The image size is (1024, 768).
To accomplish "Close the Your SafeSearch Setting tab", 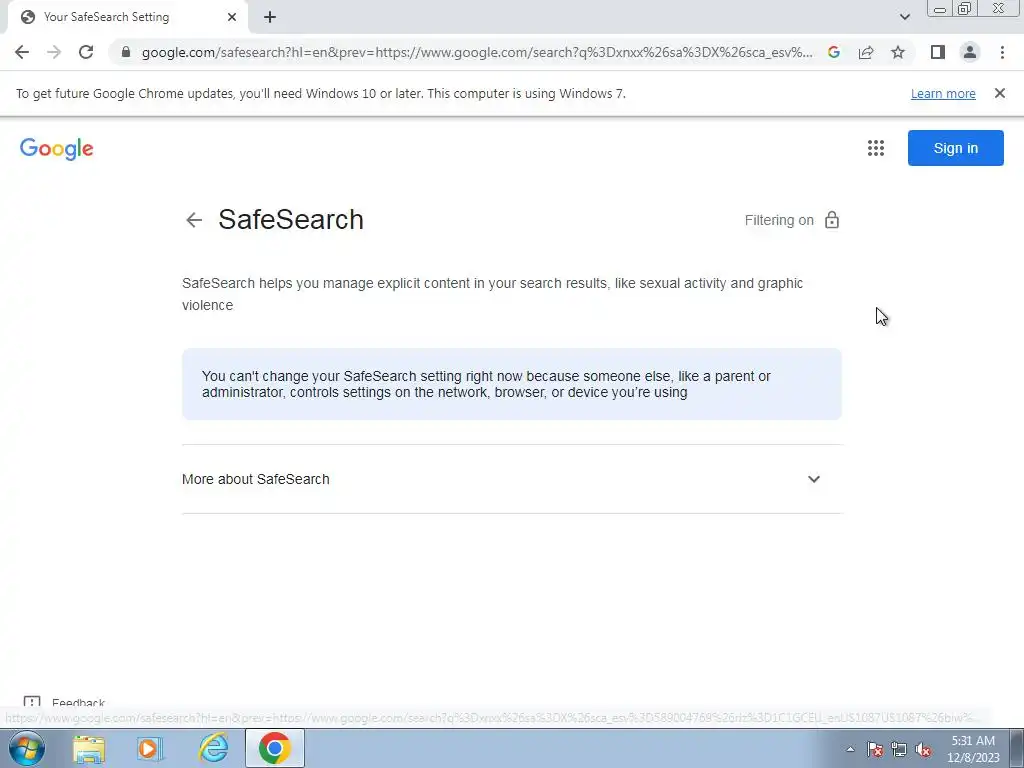I will (231, 18).
